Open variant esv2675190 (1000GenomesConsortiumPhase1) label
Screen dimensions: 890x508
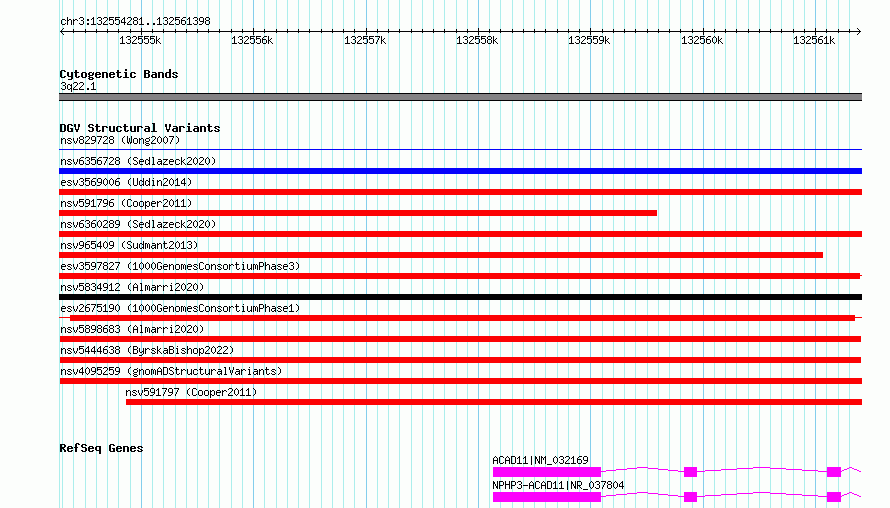coord(180,308)
